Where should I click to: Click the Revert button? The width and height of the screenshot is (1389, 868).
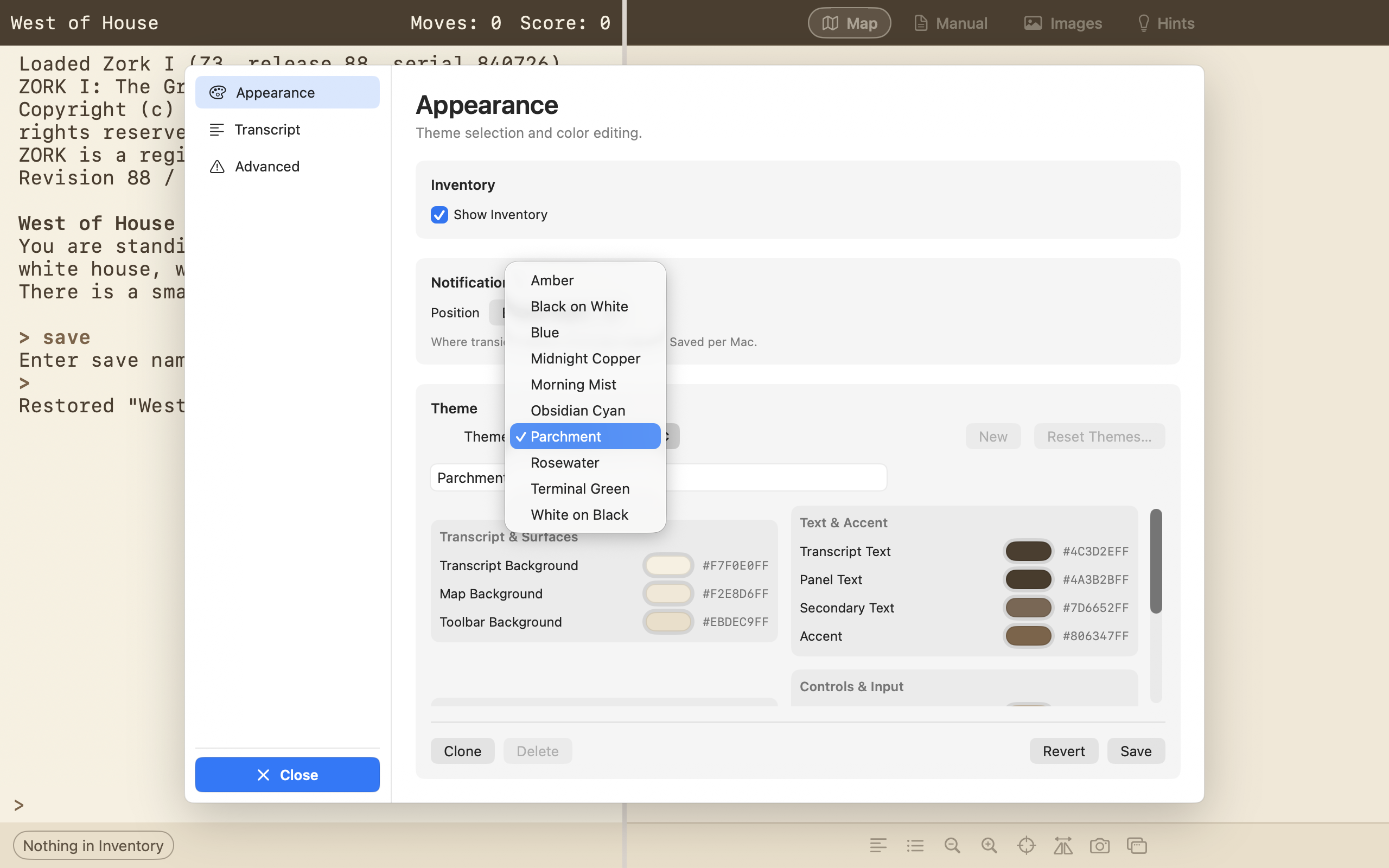(1063, 751)
